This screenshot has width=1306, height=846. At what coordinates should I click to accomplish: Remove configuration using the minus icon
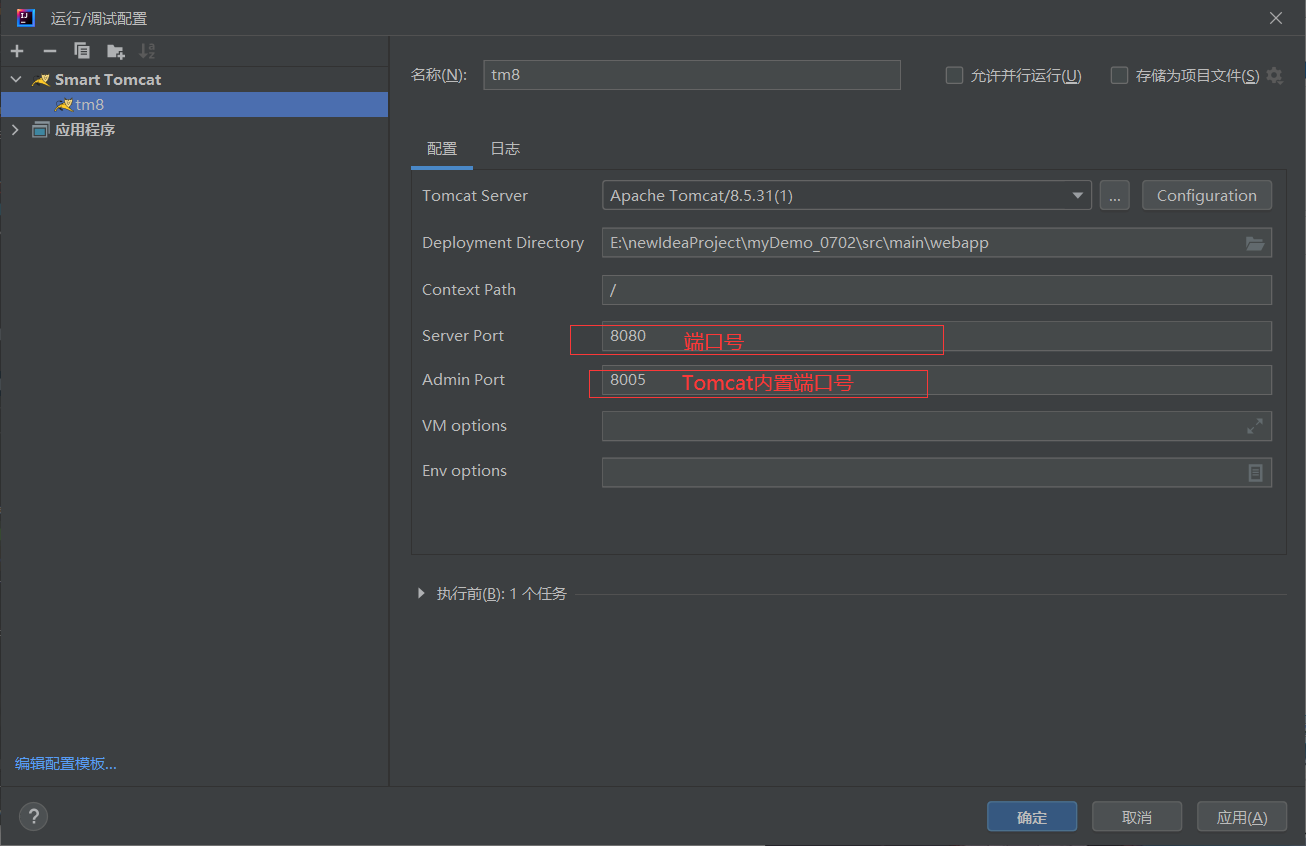click(x=50, y=51)
